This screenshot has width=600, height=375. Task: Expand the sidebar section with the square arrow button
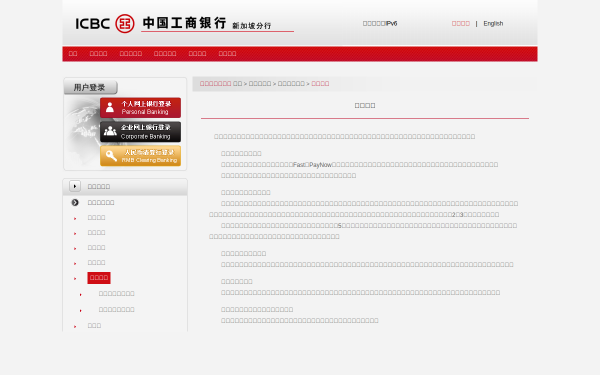(75, 186)
